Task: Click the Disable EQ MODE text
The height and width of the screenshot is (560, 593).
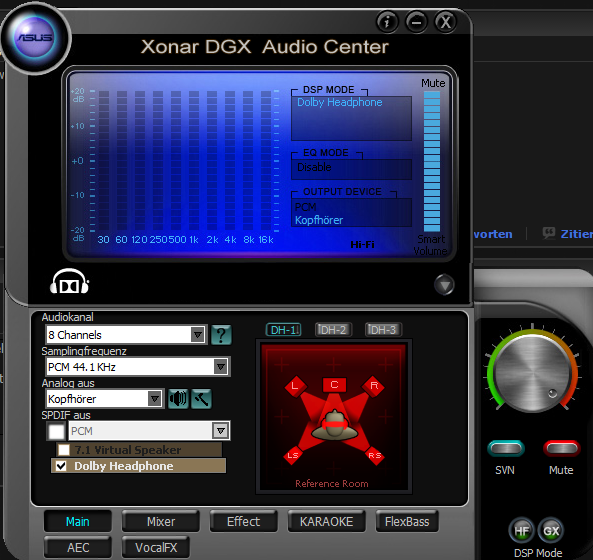Action: [x=314, y=167]
